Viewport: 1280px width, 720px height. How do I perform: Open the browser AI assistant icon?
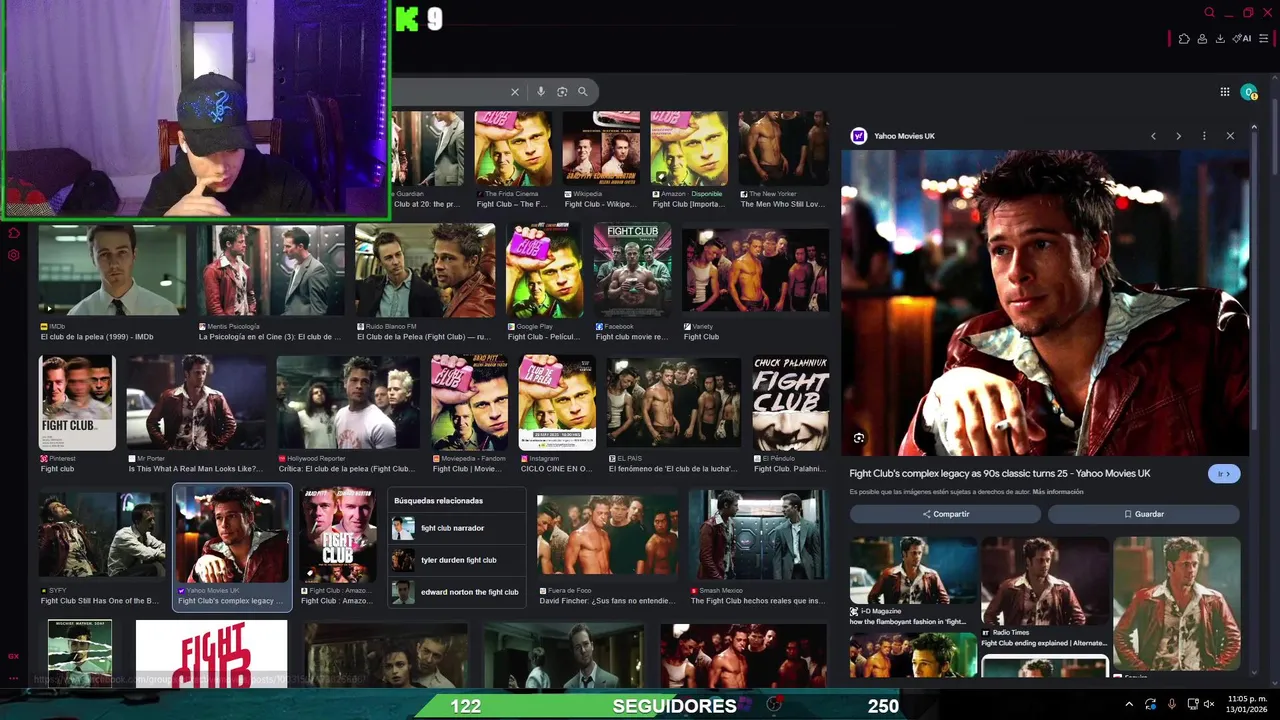[x=1243, y=39]
